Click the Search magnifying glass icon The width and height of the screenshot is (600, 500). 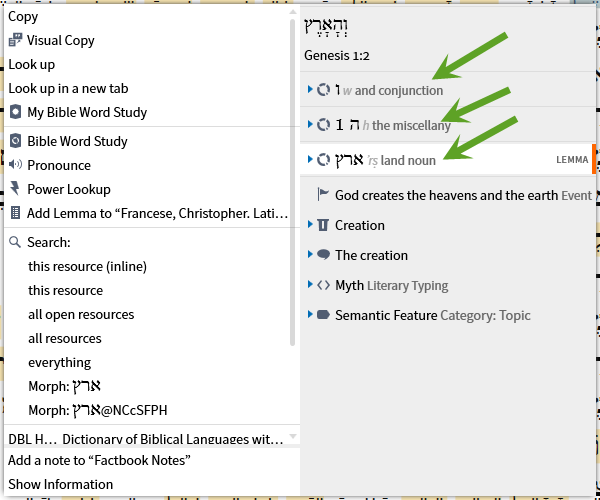coord(15,242)
